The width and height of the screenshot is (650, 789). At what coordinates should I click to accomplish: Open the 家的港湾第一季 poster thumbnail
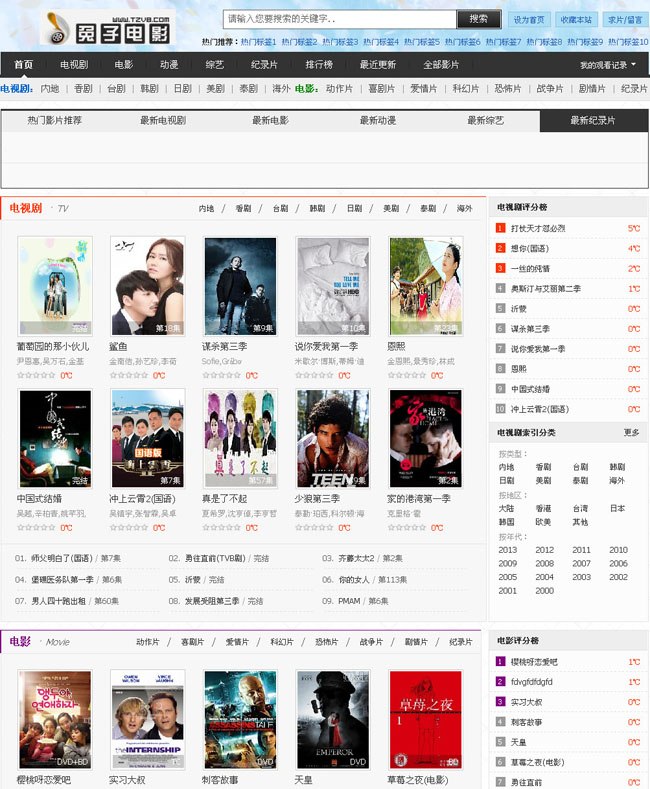(426, 438)
